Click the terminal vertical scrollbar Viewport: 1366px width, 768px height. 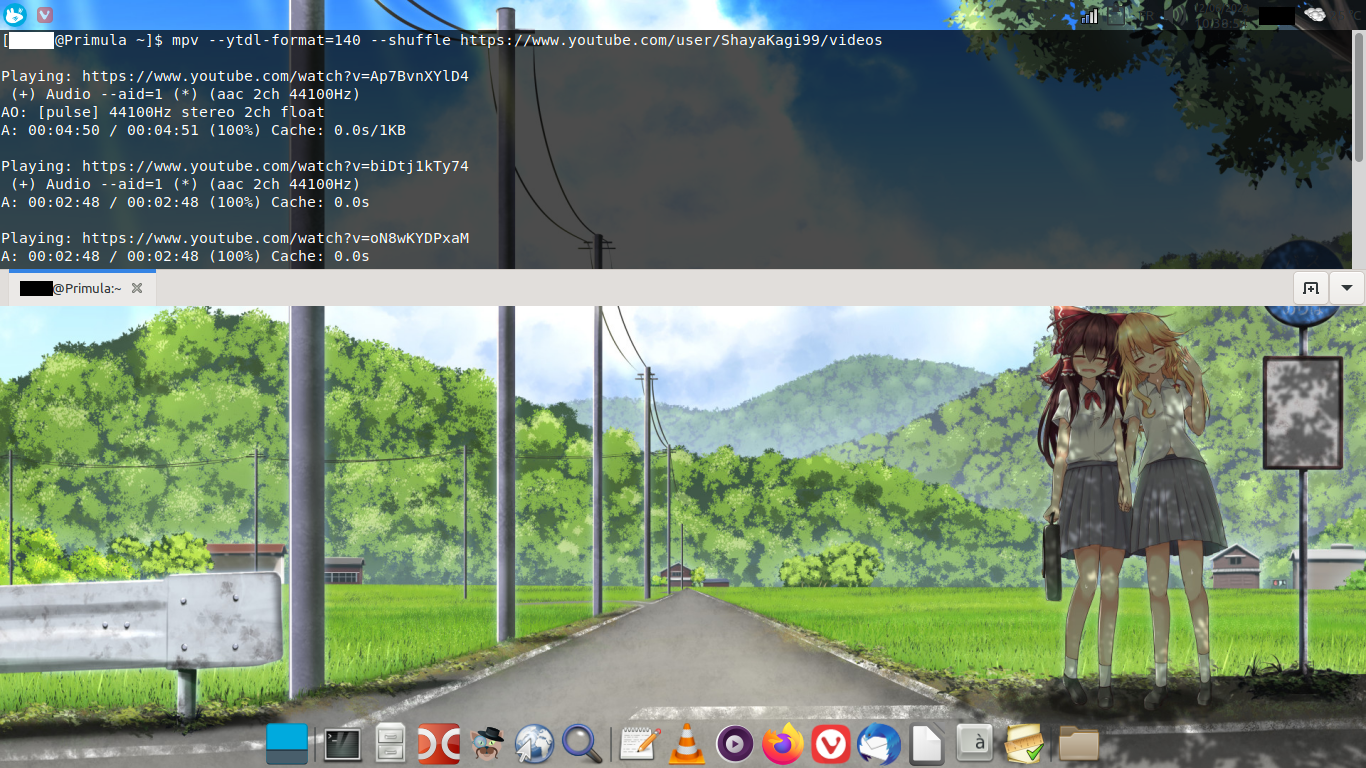[x=1359, y=96]
